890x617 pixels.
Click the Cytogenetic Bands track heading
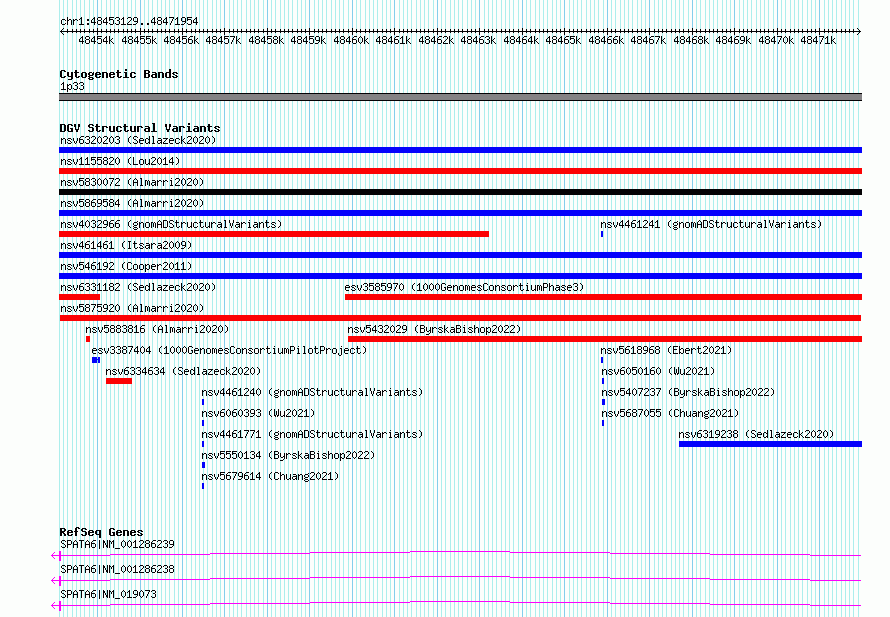119,74
